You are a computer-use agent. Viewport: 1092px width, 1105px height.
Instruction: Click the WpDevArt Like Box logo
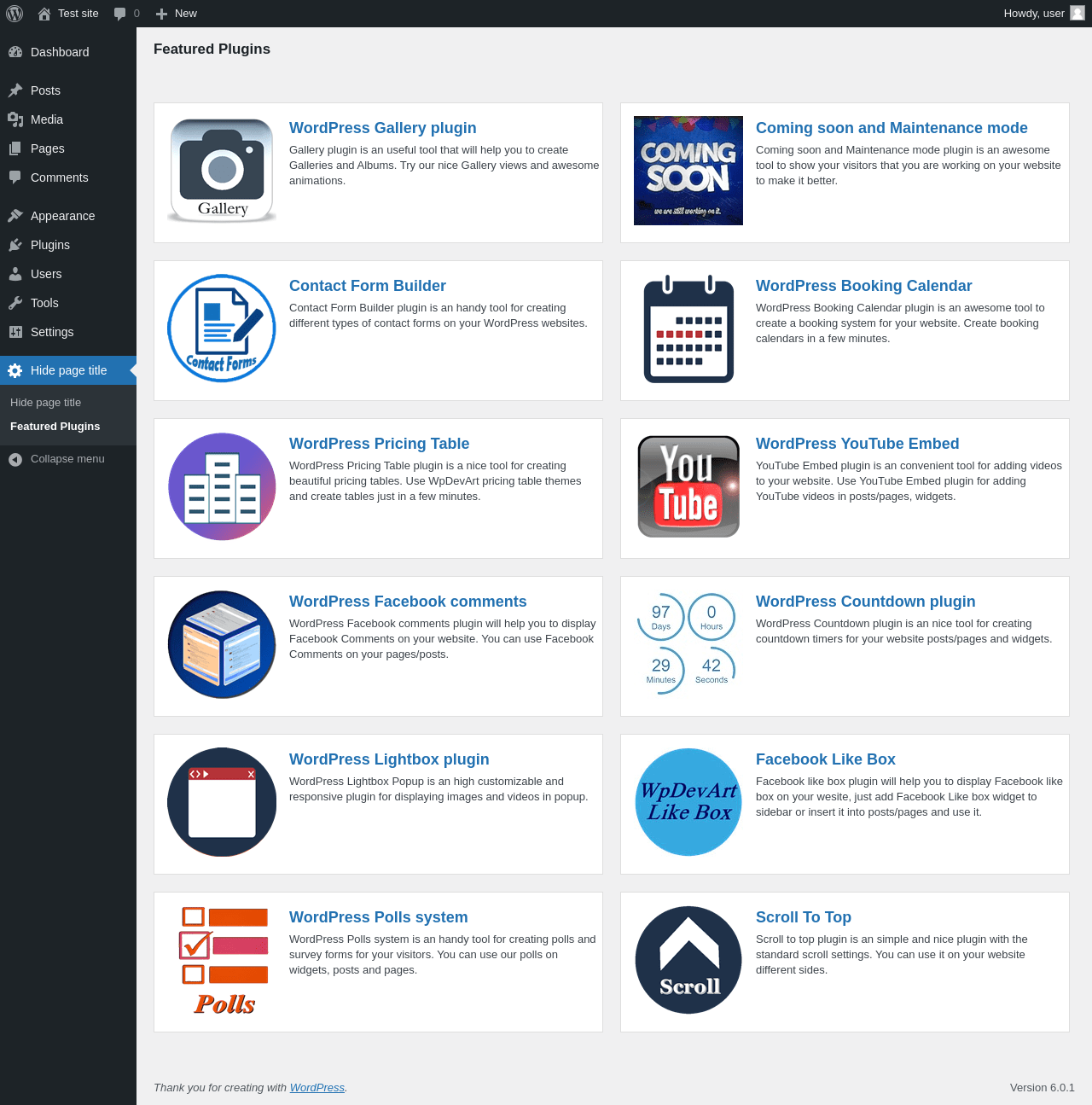pos(688,802)
